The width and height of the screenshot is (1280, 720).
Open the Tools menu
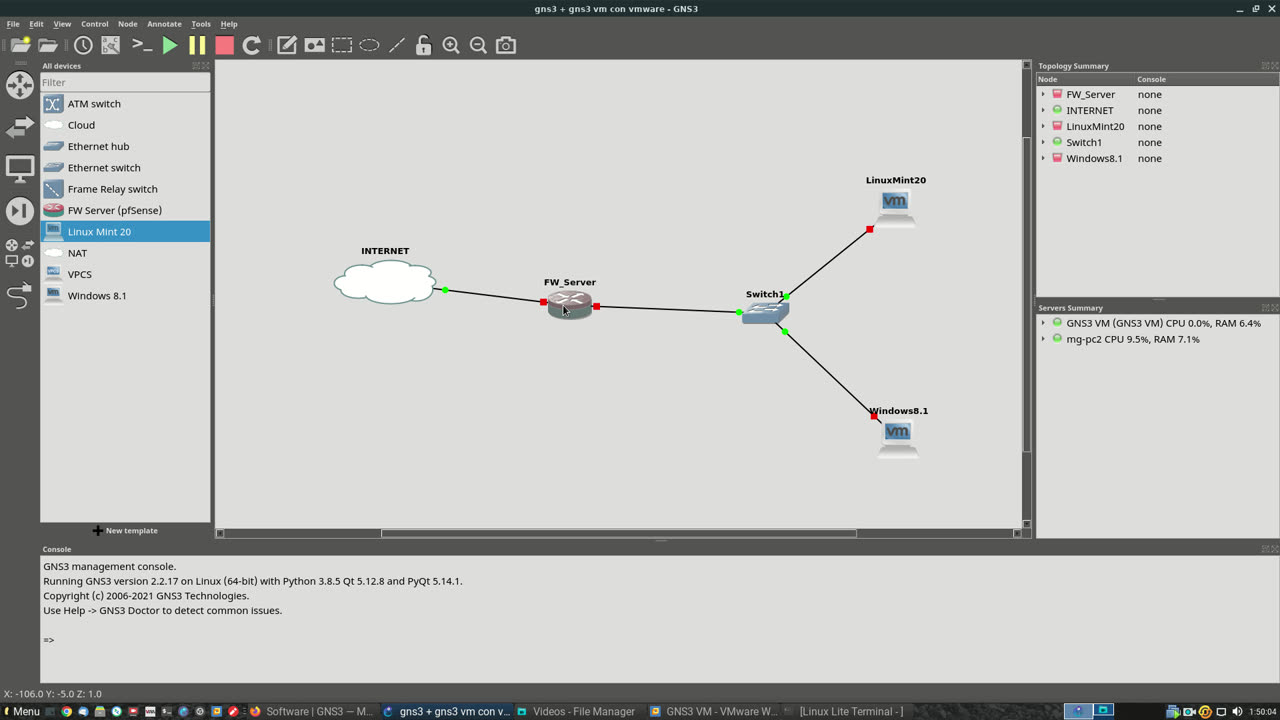point(201,24)
